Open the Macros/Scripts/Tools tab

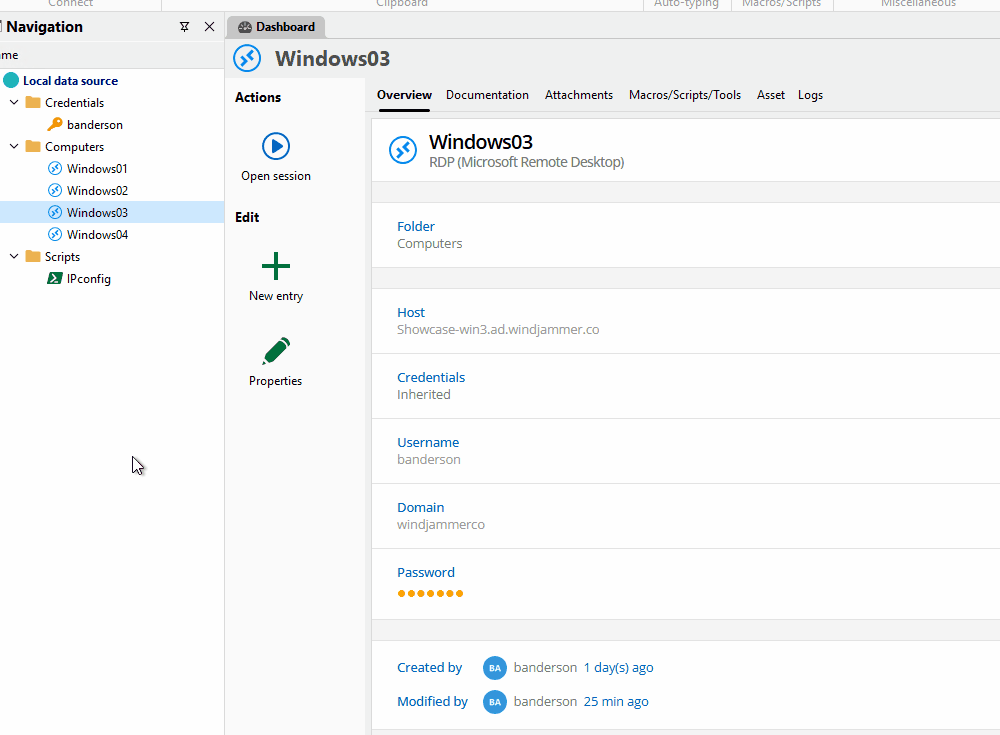click(685, 95)
